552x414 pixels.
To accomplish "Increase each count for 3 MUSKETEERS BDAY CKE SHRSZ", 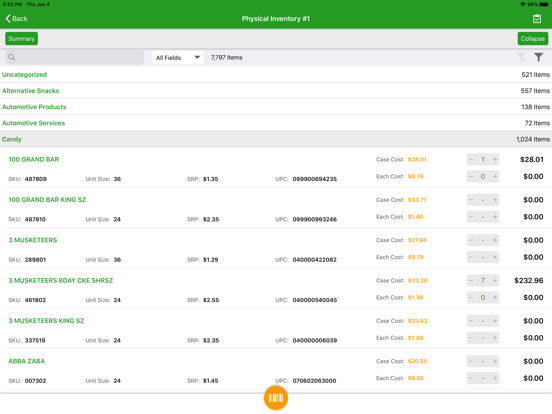I will coord(495,297).
